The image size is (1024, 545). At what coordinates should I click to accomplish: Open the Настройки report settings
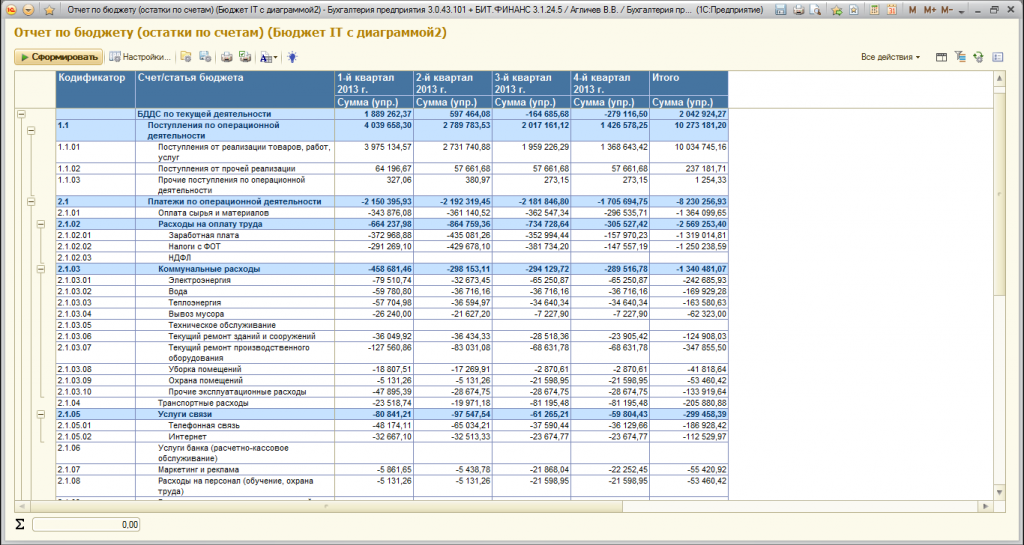(x=138, y=57)
